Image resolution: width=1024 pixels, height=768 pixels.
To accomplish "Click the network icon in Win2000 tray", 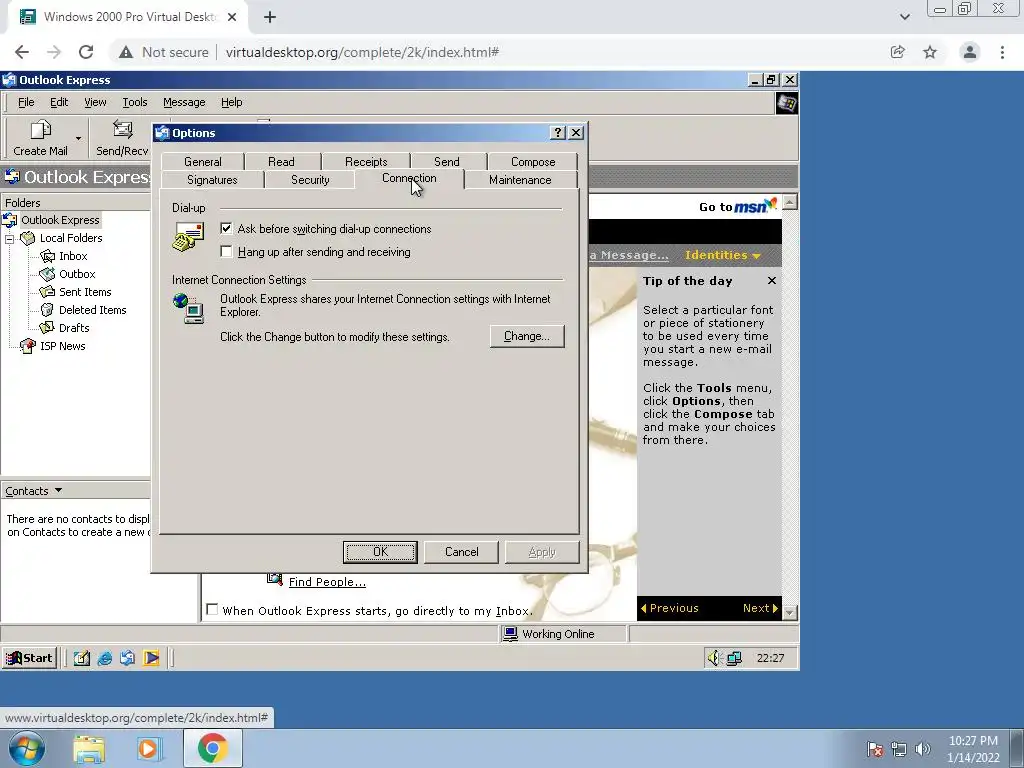I will coord(734,658).
